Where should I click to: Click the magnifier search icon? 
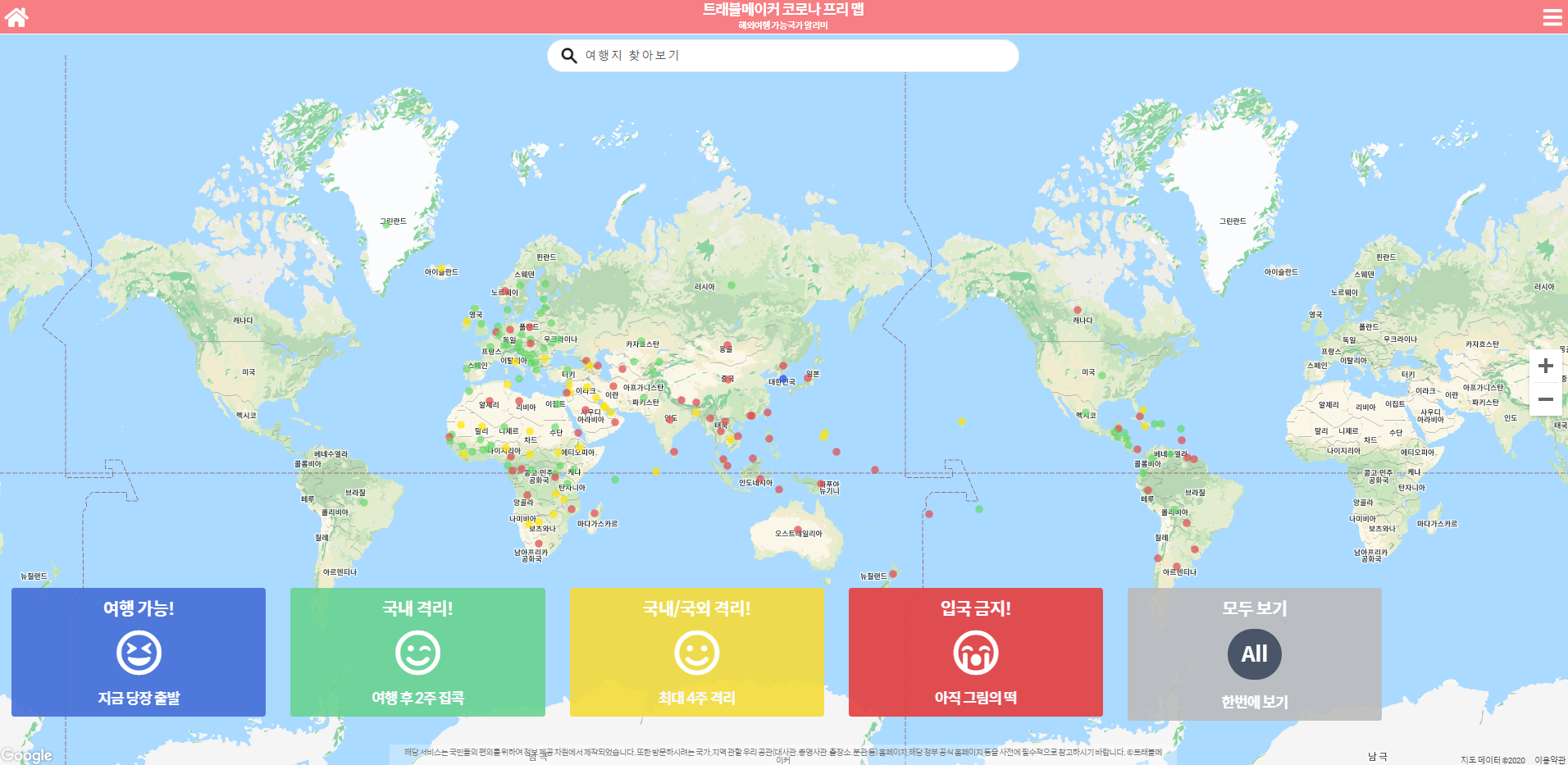[568, 56]
